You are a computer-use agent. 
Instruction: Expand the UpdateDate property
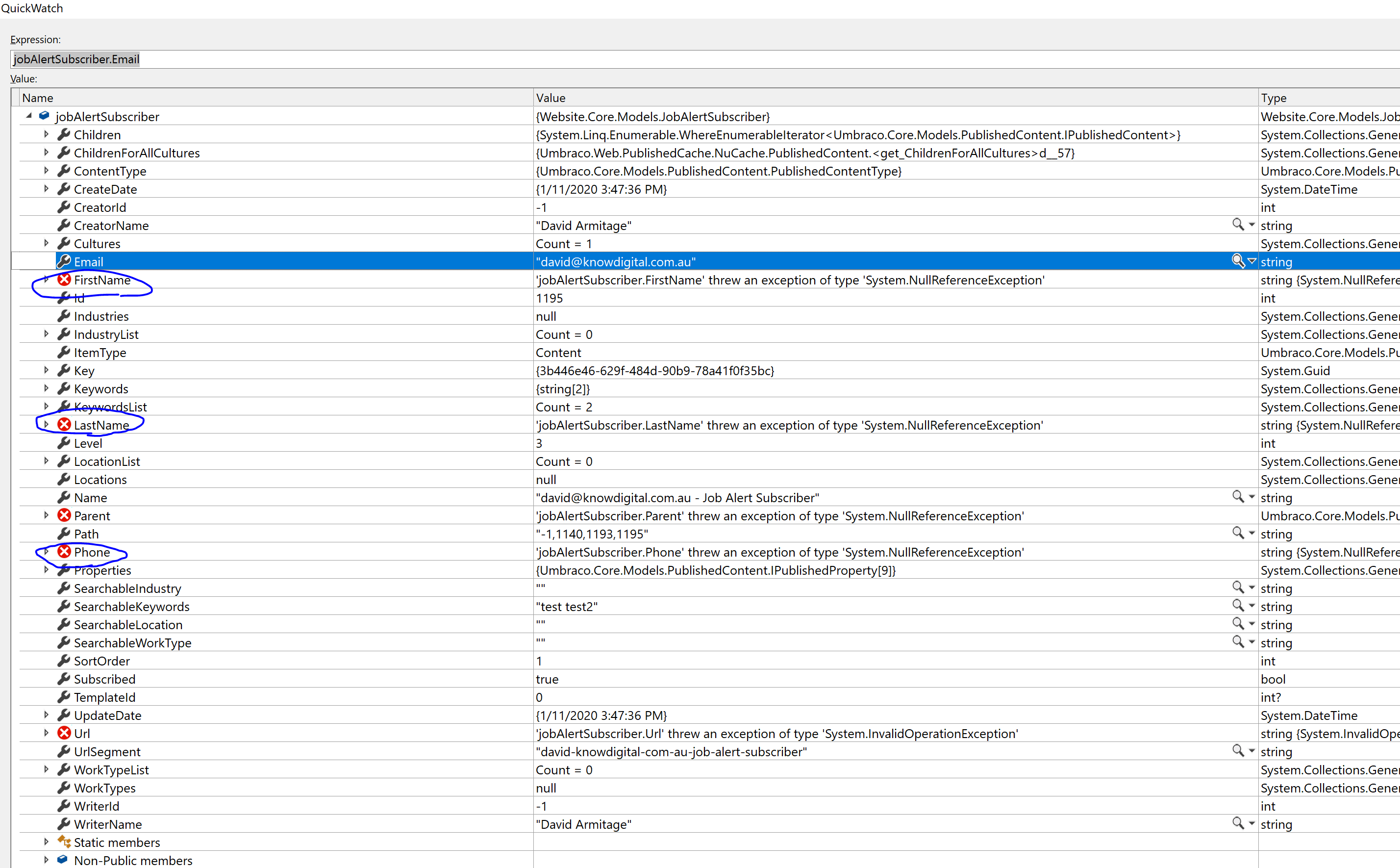(47, 715)
